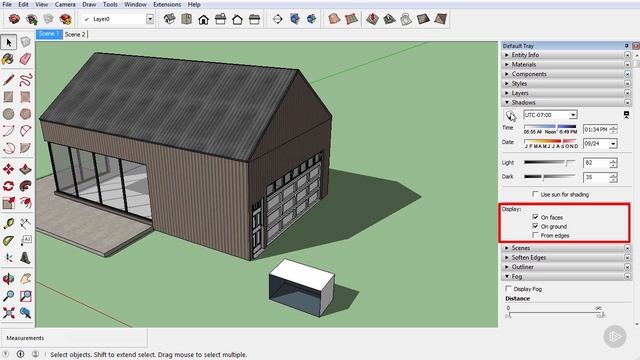Choose the Make Component tool

point(25,42)
